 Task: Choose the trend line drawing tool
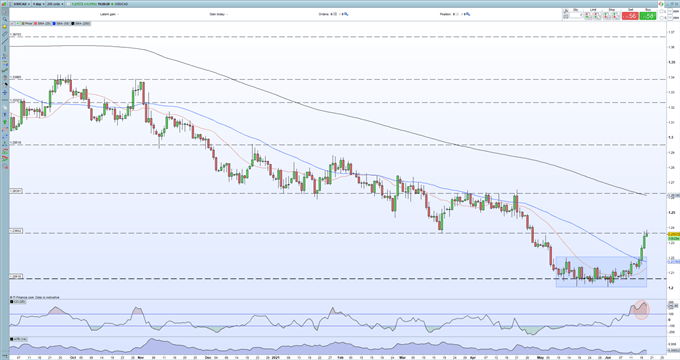(5, 41)
